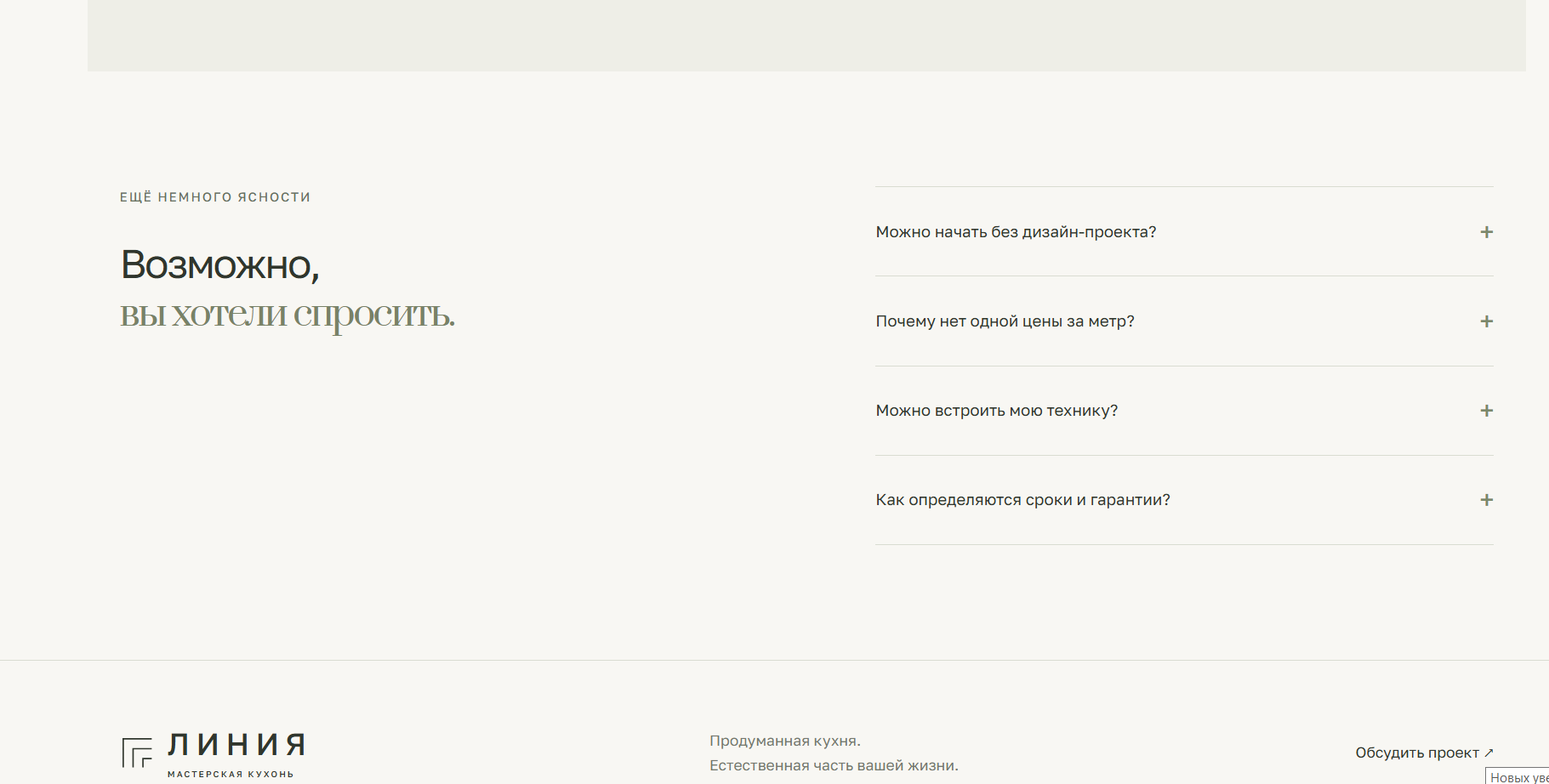The width and height of the screenshot is (1549, 784).
Task: Expand plus icon for 'Можно встроить мою технику?'
Action: pos(1486,411)
